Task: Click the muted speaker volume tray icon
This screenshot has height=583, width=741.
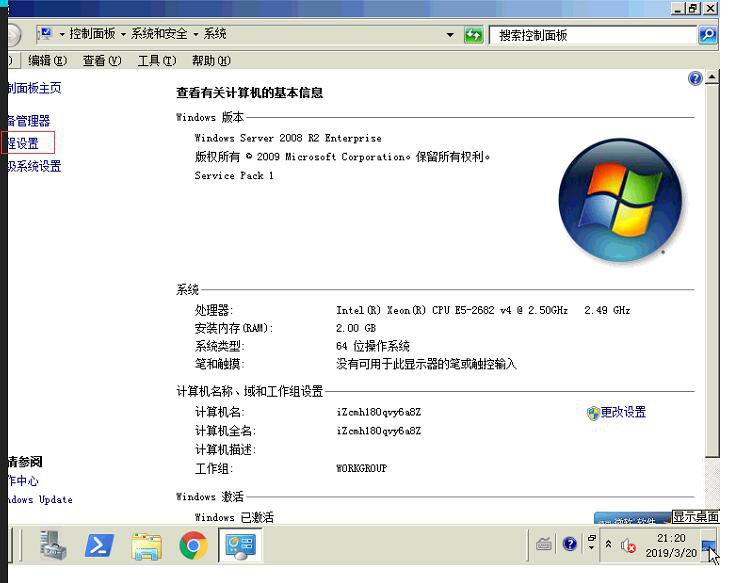Action: [628, 546]
